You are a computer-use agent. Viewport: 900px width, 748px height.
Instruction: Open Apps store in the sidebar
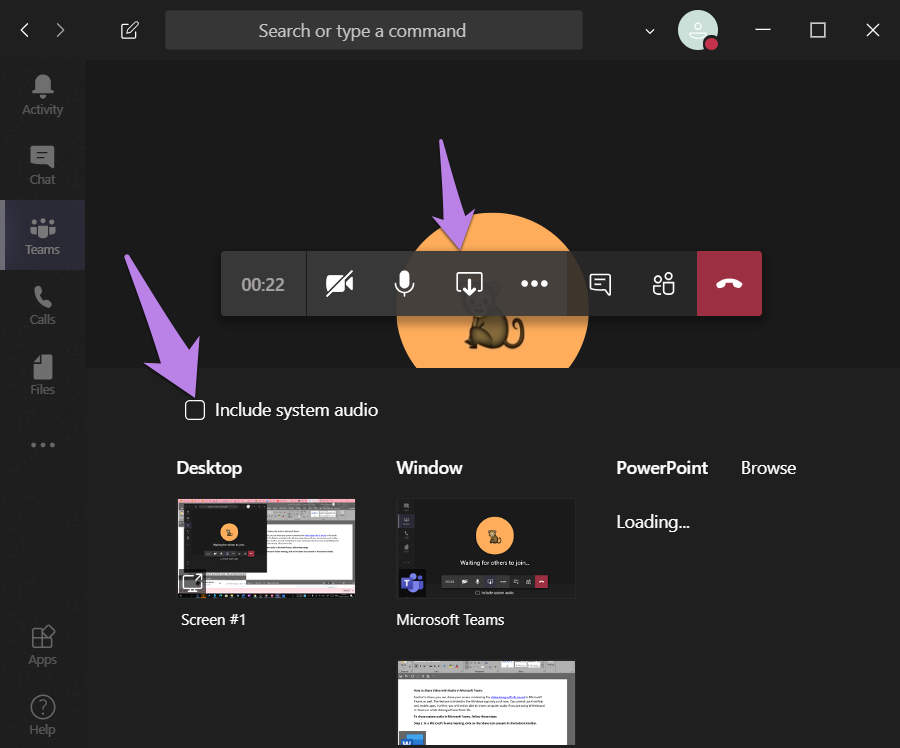[42, 645]
